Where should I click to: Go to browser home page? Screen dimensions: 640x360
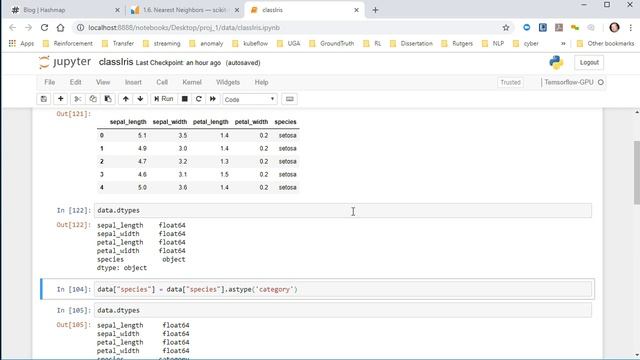coord(60,27)
